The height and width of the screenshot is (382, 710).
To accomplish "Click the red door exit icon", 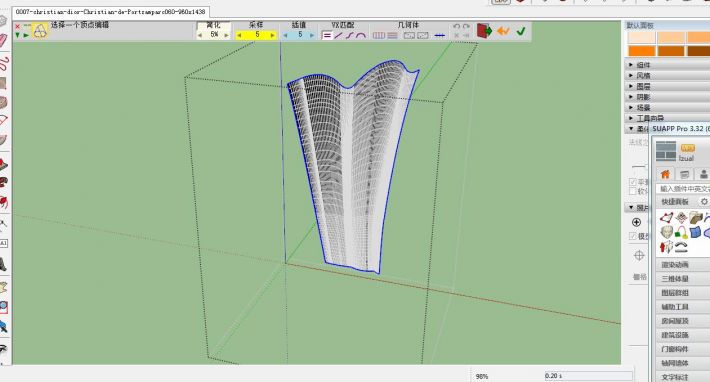I will (x=484, y=31).
